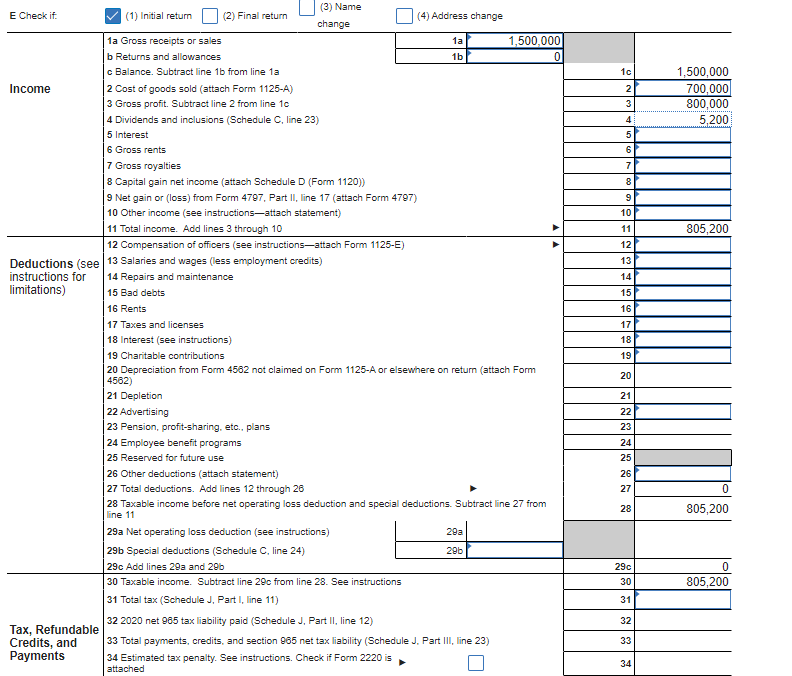Select line 11 total income value 805,200

click(707, 229)
